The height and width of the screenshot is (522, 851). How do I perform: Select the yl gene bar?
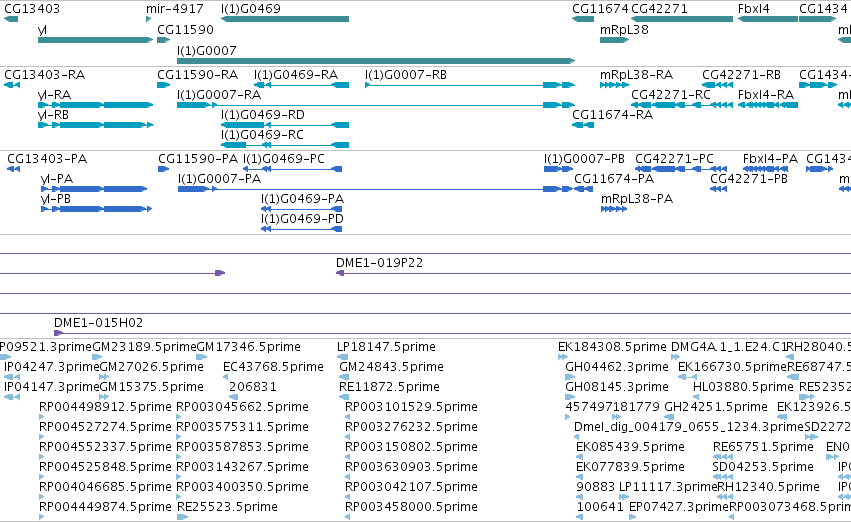(96, 40)
